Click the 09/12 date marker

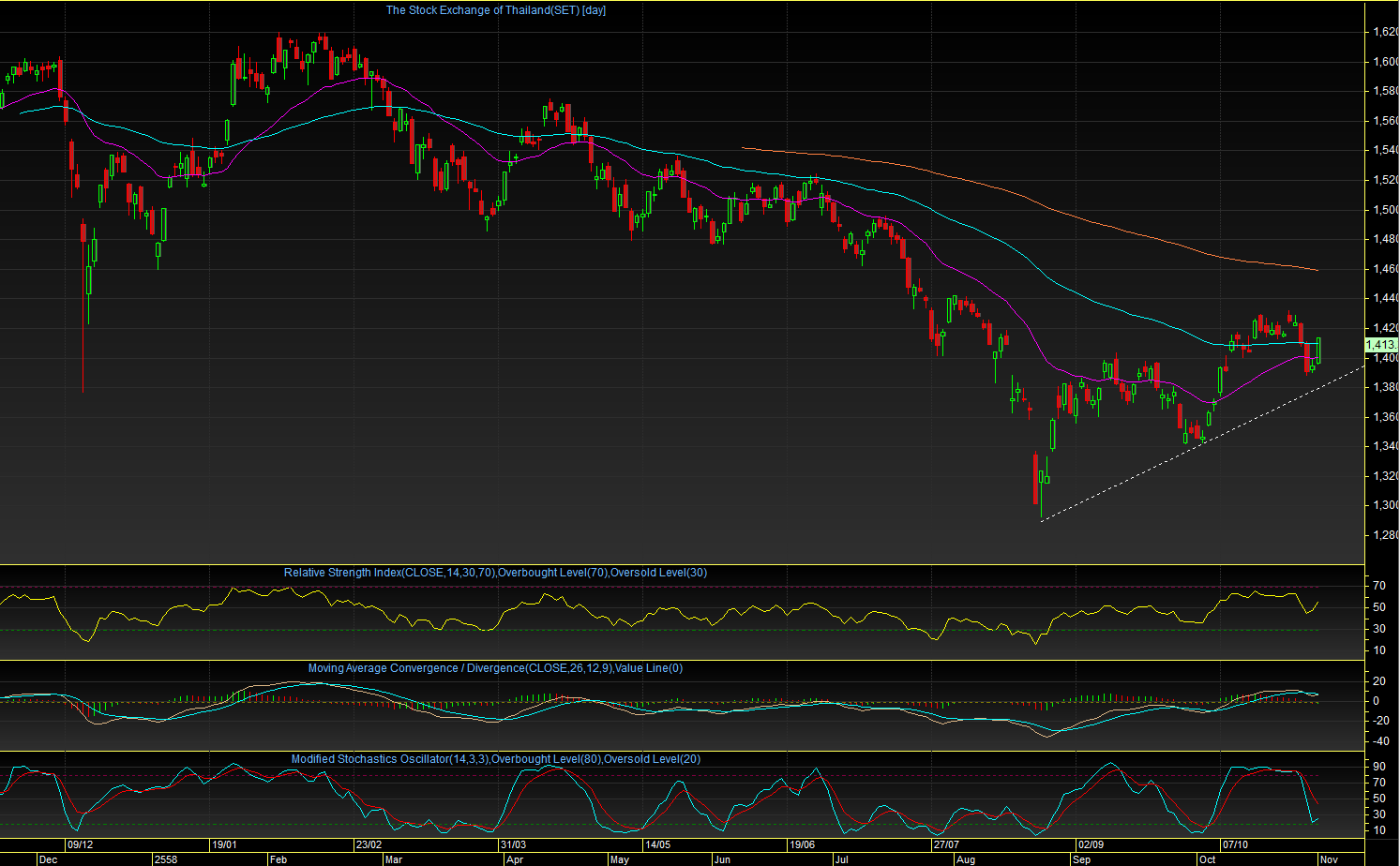point(80,844)
